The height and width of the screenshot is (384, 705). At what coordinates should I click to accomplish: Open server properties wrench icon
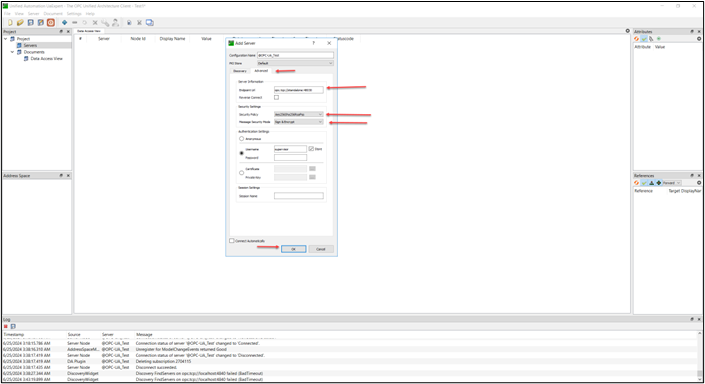[x=105, y=22]
